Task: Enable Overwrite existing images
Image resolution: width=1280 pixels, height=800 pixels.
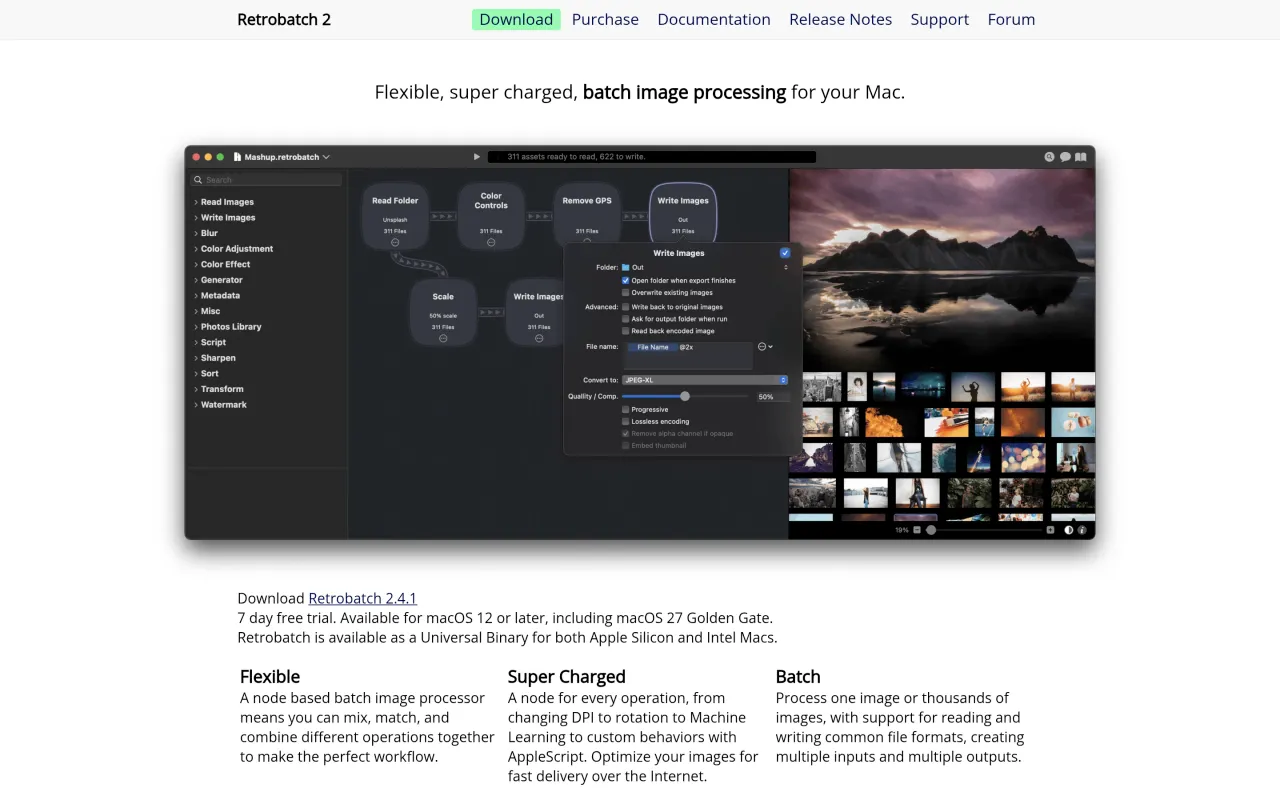Action: pyautogui.click(x=626, y=293)
